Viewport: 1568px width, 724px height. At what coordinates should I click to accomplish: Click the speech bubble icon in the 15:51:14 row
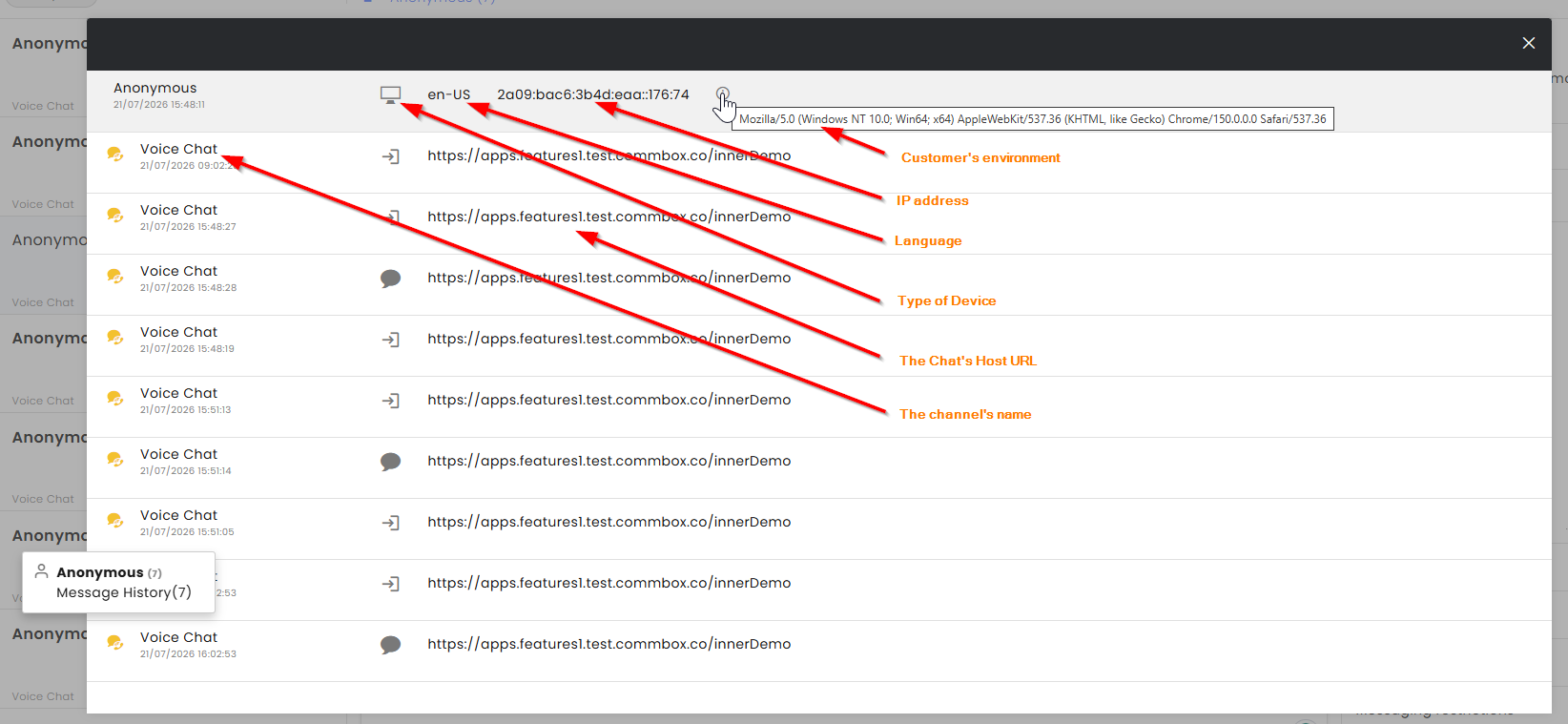click(x=391, y=462)
